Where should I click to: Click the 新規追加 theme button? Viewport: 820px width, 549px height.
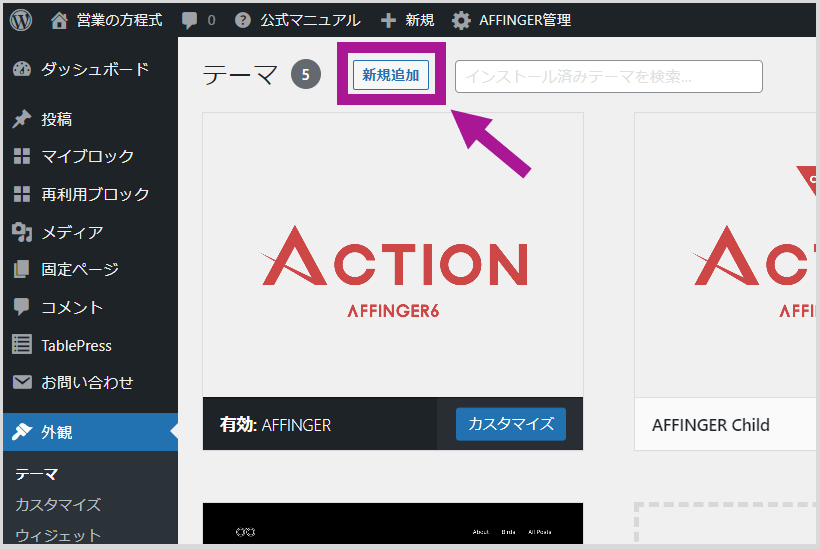pyautogui.click(x=391, y=75)
